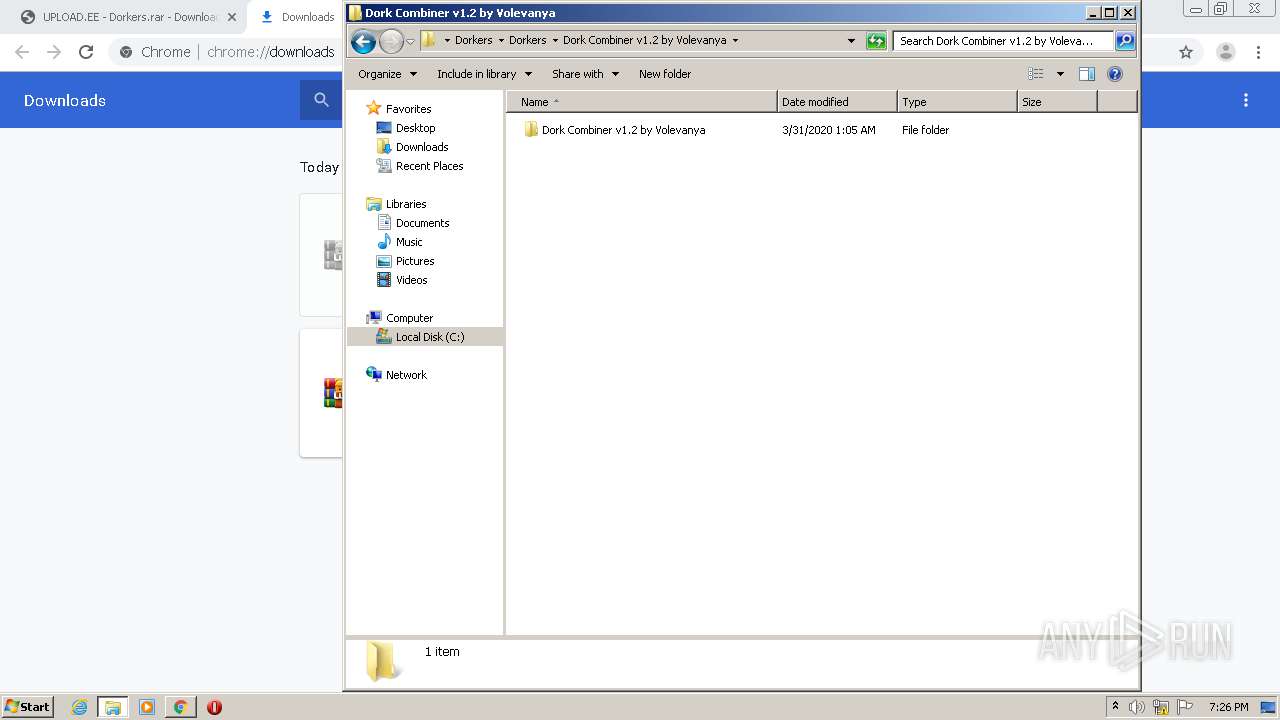Click the 7:26 PM system clock

(1228, 707)
